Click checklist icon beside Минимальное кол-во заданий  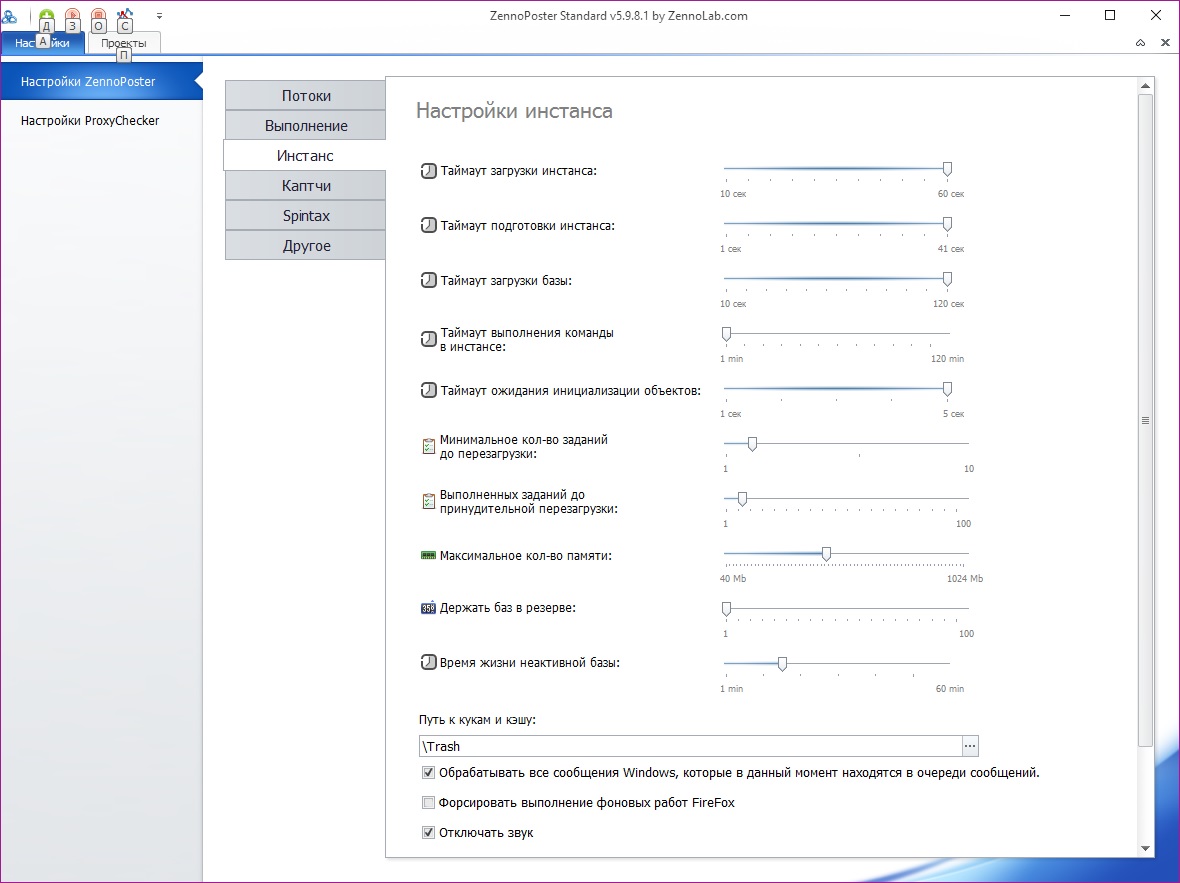coord(428,446)
